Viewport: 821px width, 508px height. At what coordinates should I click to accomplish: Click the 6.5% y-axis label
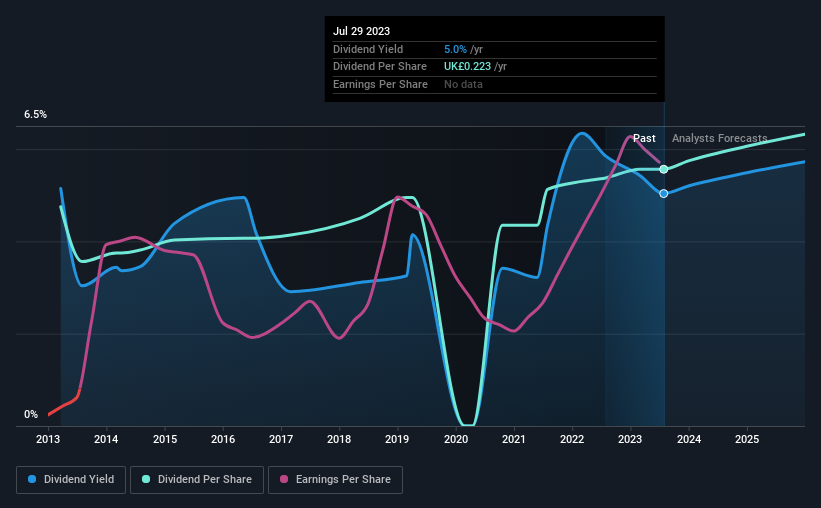click(x=36, y=114)
